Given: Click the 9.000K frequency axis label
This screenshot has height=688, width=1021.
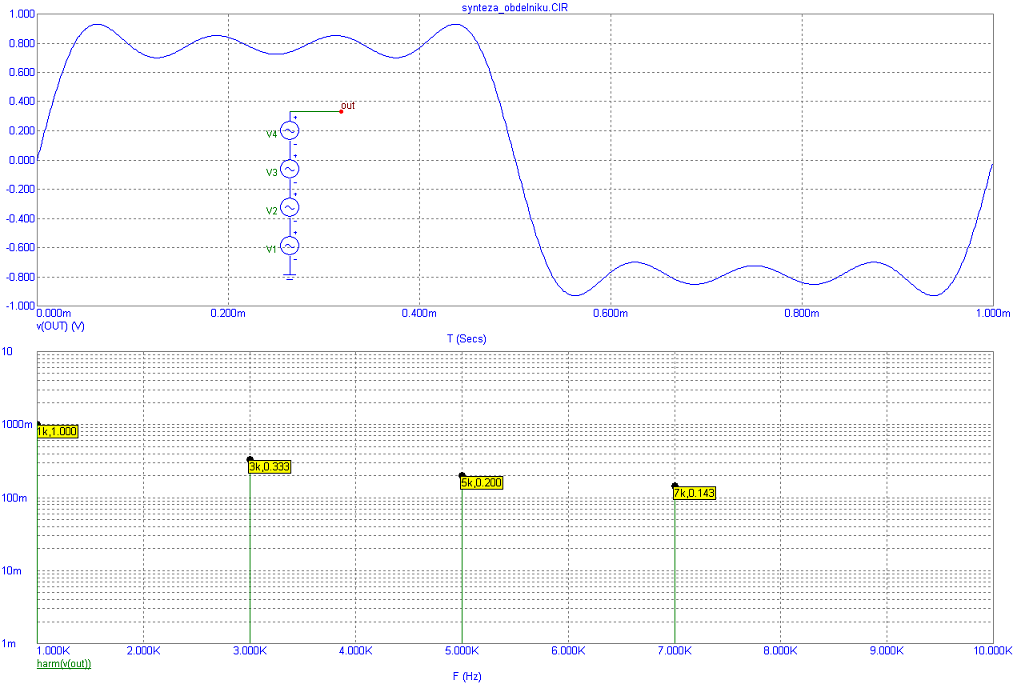Looking at the screenshot, I should click(x=887, y=651).
